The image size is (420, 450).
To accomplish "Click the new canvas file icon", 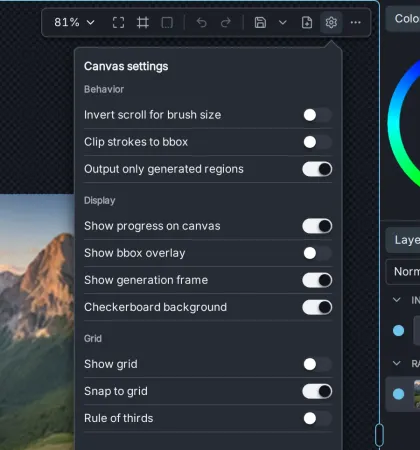I will pyautogui.click(x=307, y=23).
